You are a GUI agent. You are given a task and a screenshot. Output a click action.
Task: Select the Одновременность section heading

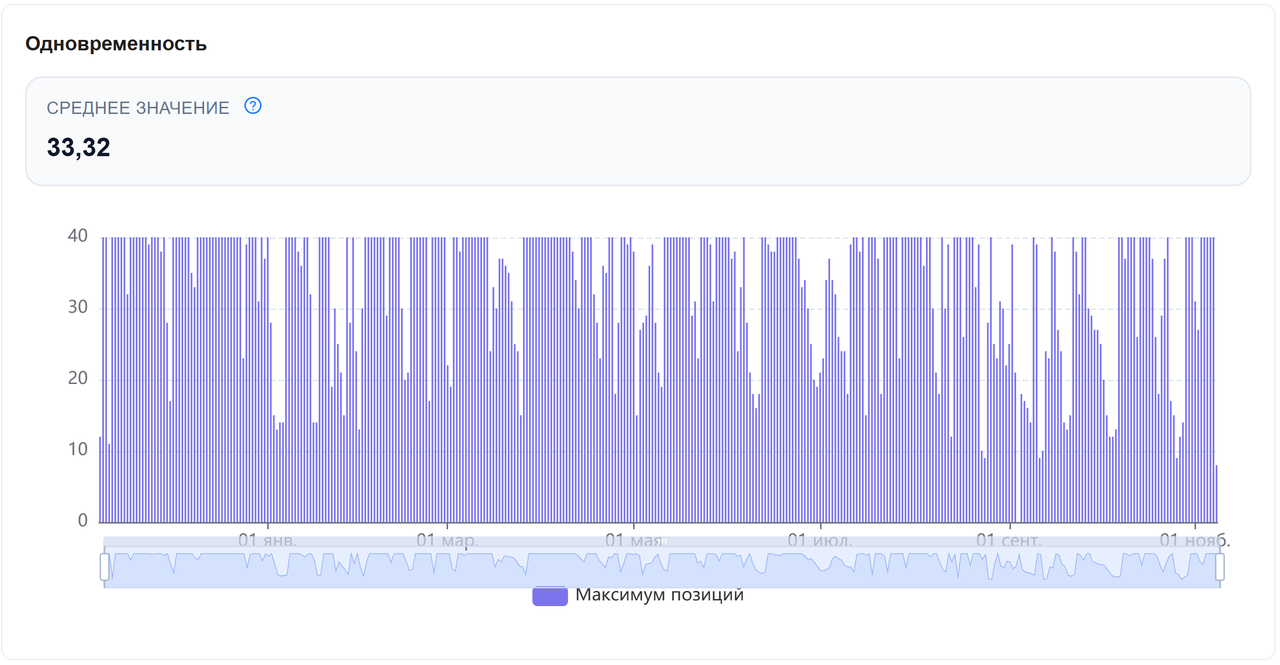coord(116,44)
